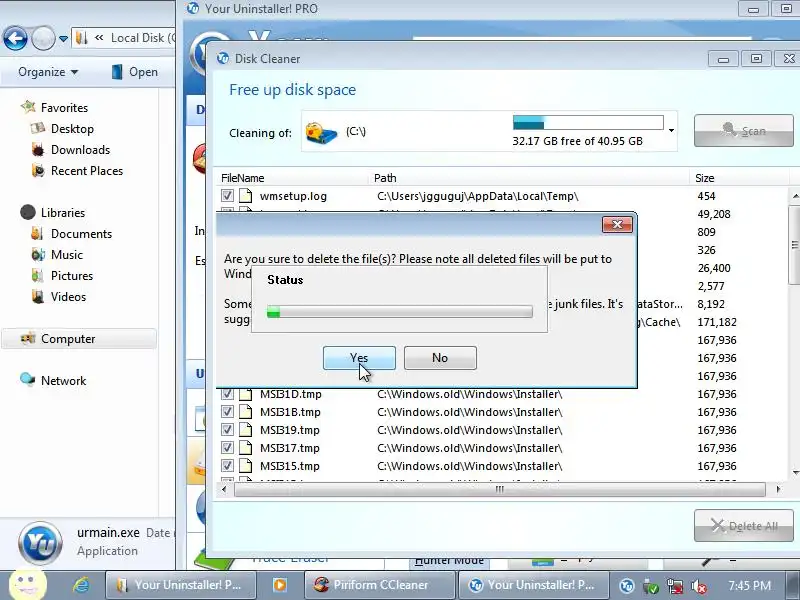This screenshot has width=800, height=600.
Task: Toggle checkbox for MSI317.tmp
Action: point(227,448)
